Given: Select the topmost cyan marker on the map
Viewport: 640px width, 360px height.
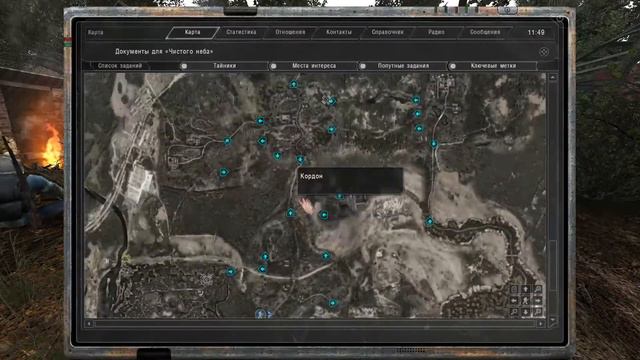Looking at the screenshot, I should [293, 84].
